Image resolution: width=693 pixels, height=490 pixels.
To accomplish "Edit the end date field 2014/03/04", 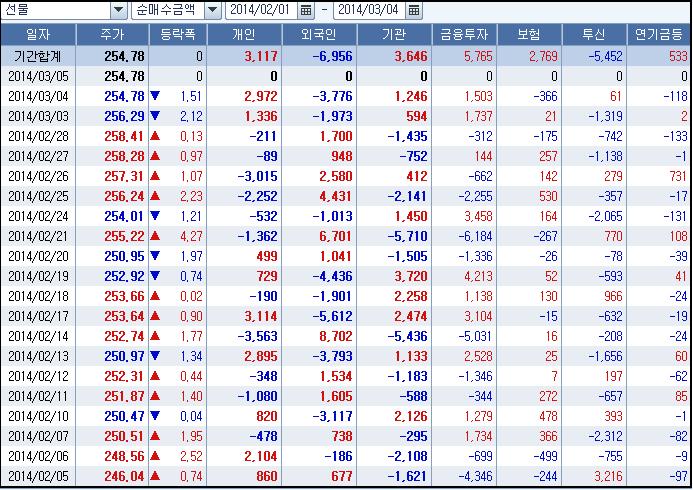I will pos(370,10).
